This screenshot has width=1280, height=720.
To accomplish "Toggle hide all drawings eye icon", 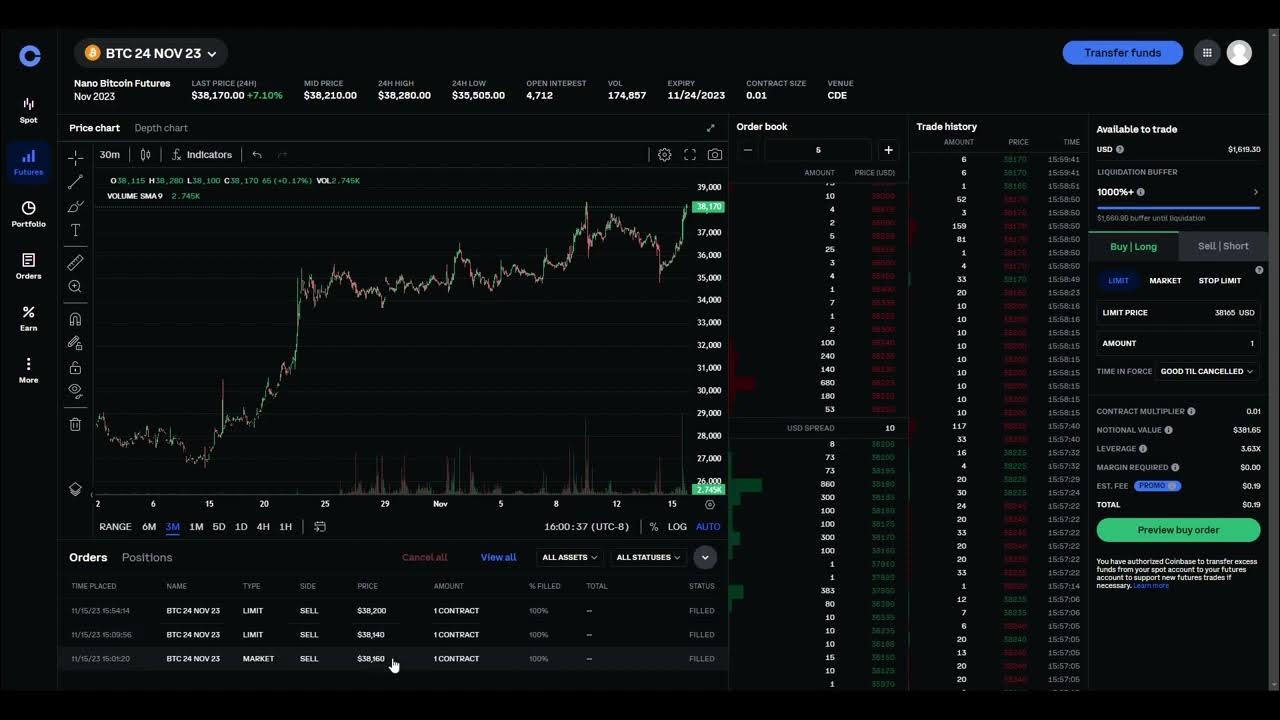I will coord(75,391).
